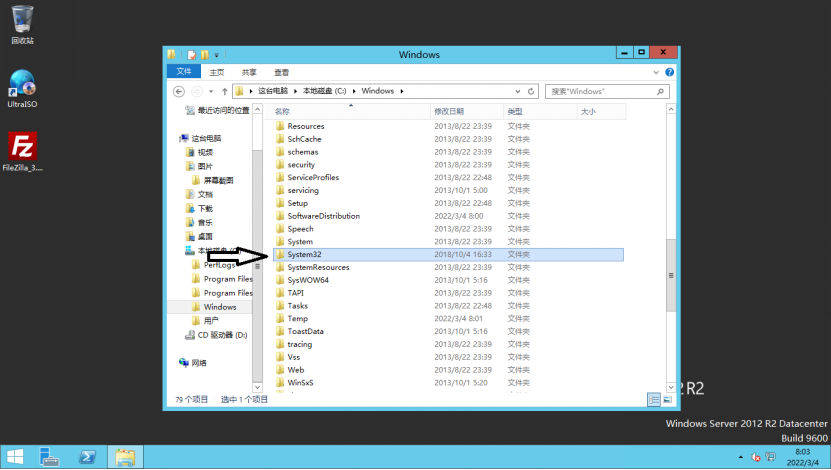Viewport: 831px width, 470px height.
Task: Select Windows folder in navigation tree
Action: click(x=214, y=307)
